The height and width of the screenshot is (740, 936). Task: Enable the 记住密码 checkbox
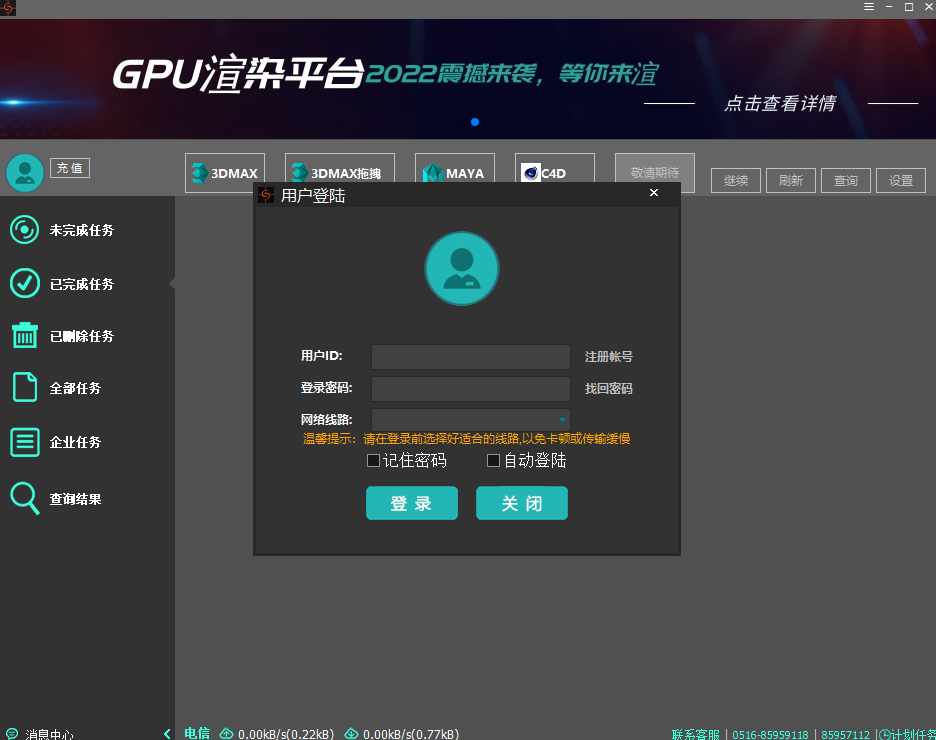click(x=373, y=461)
